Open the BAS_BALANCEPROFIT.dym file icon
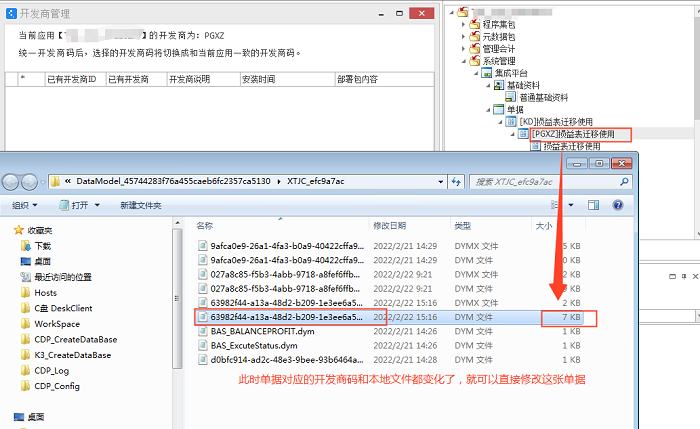 (202, 331)
